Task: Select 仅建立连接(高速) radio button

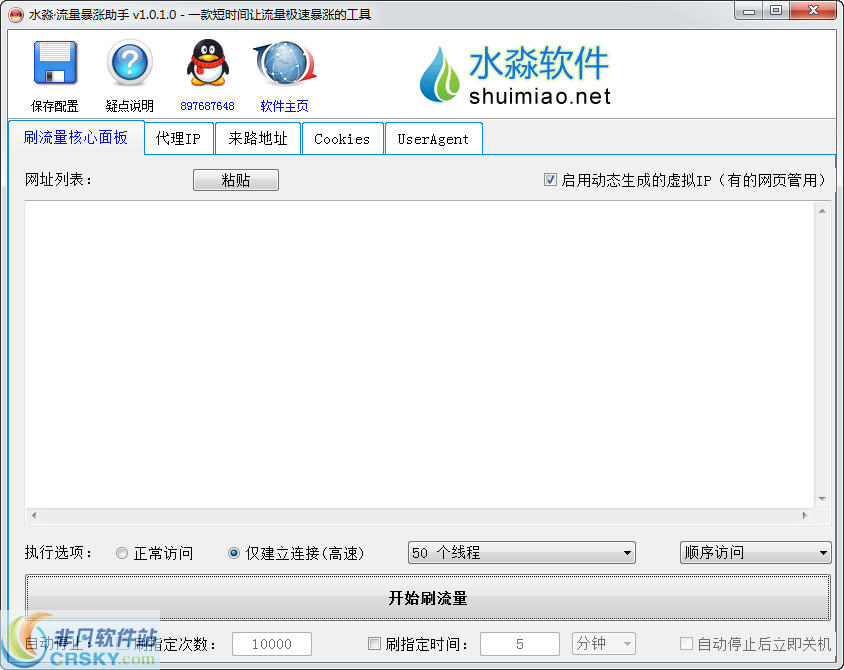Action: click(x=234, y=553)
